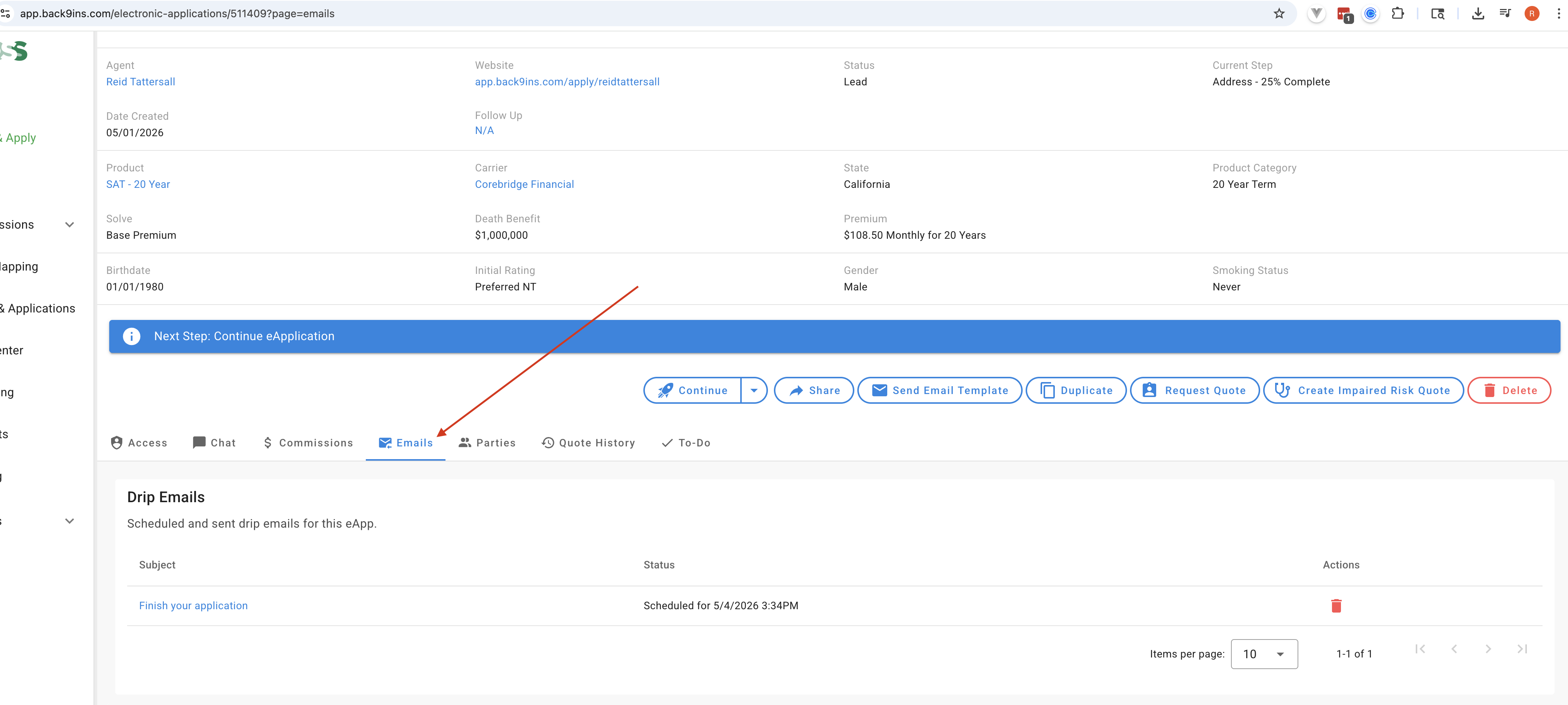Go to previous page of drip emails
1568x705 pixels.
[x=1454, y=649]
